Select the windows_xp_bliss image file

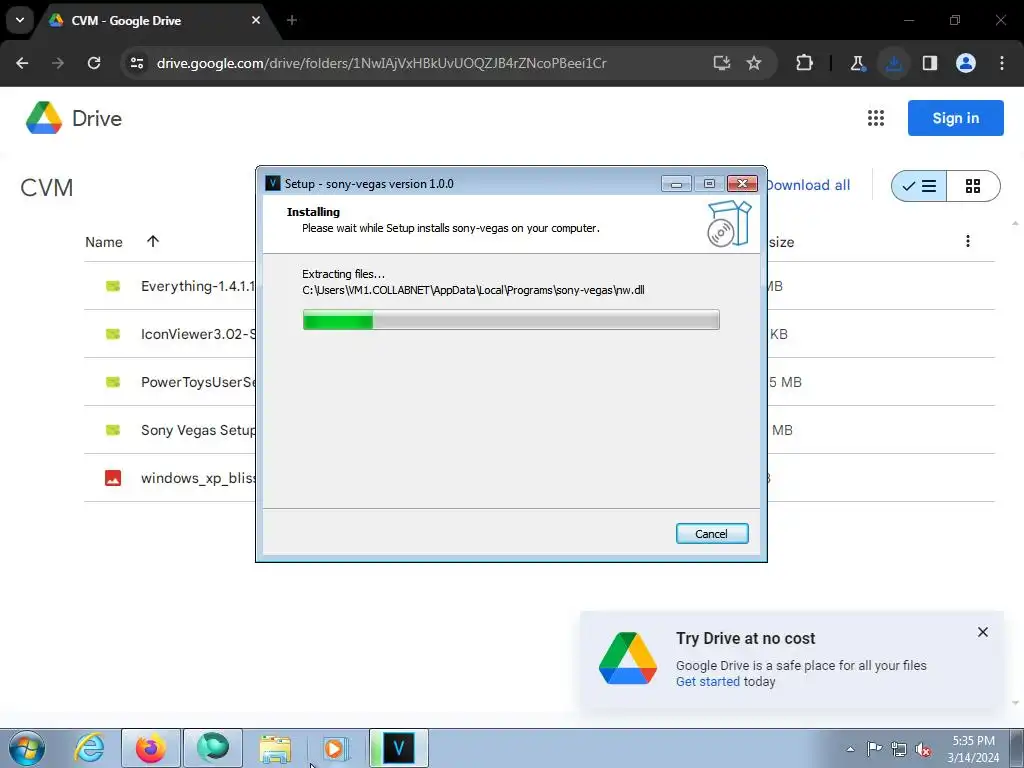tap(539, 478)
